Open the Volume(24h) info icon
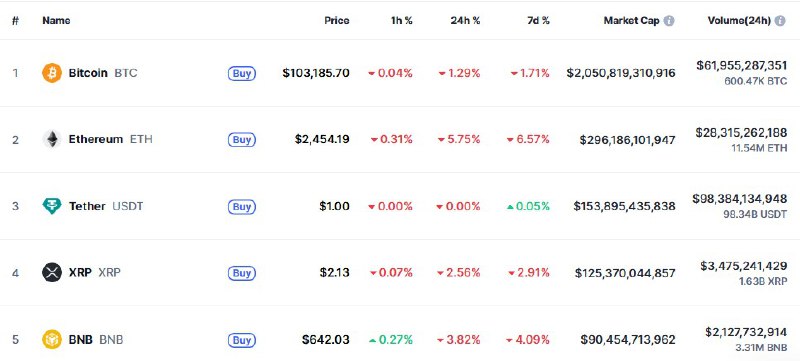 pyautogui.click(x=780, y=21)
